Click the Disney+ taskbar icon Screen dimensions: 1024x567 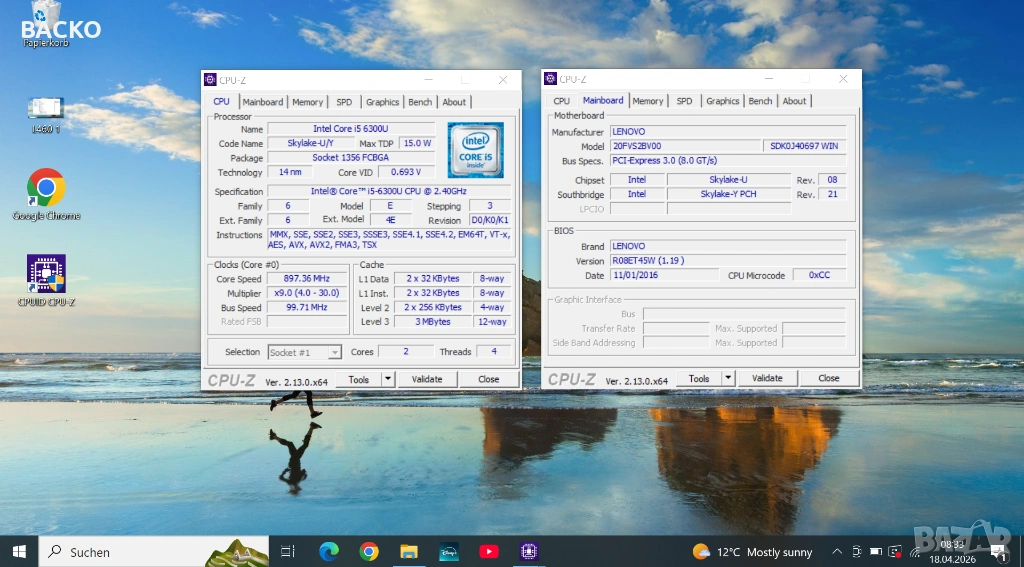[449, 551]
